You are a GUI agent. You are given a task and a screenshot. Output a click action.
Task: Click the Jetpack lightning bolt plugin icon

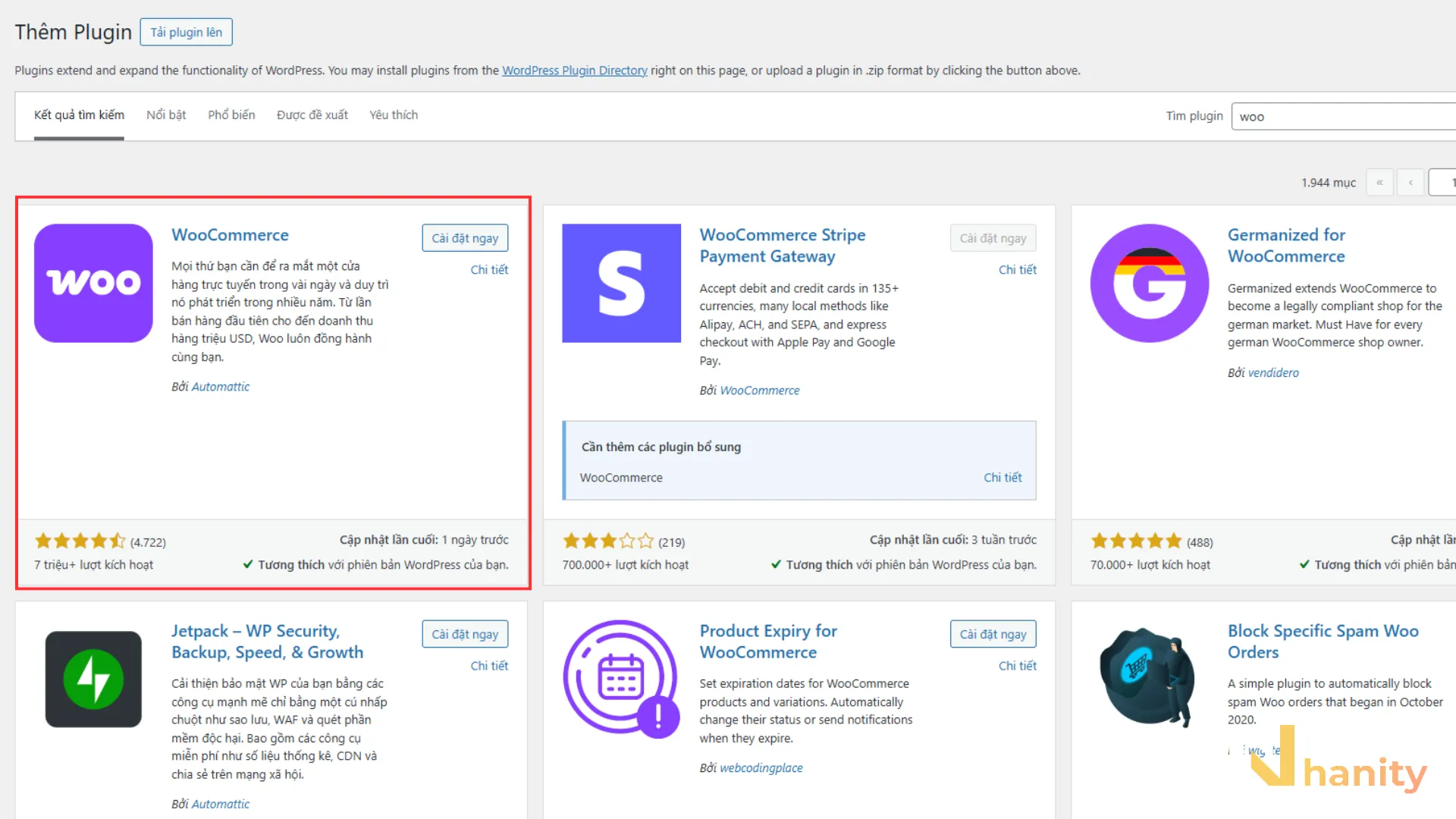(93, 679)
